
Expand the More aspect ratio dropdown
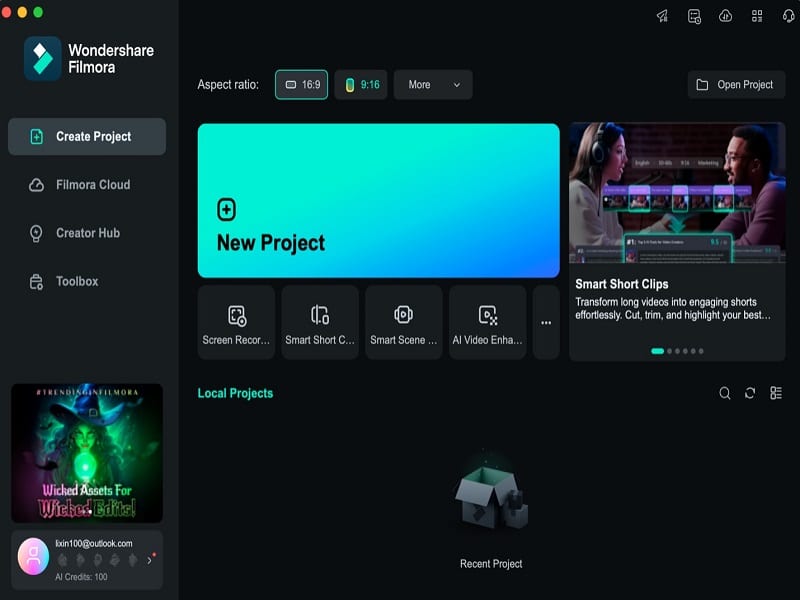pyautogui.click(x=433, y=85)
